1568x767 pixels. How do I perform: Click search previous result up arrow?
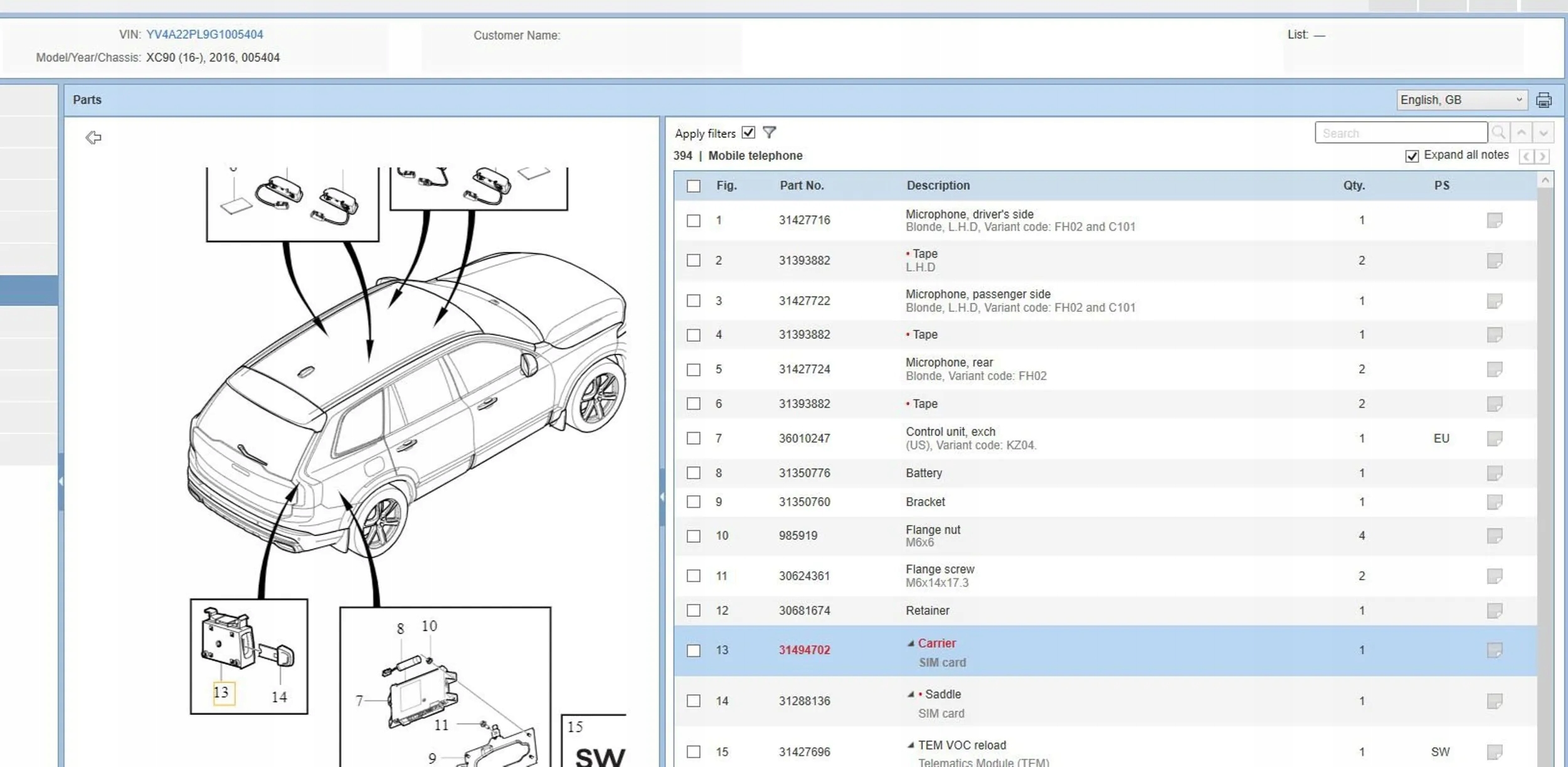point(1521,133)
